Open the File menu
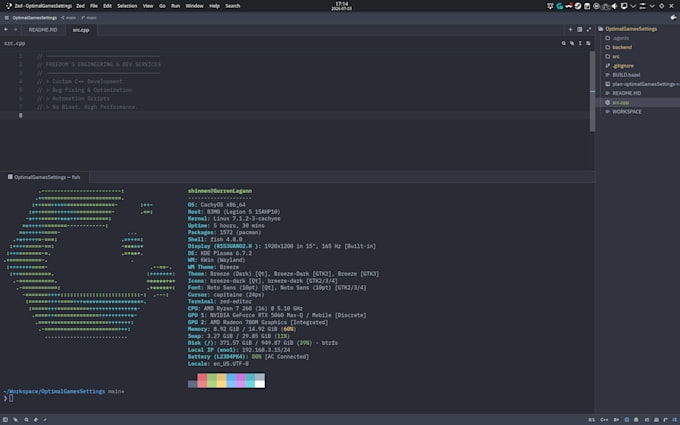Viewport: 680px width, 425px height. coord(94,6)
